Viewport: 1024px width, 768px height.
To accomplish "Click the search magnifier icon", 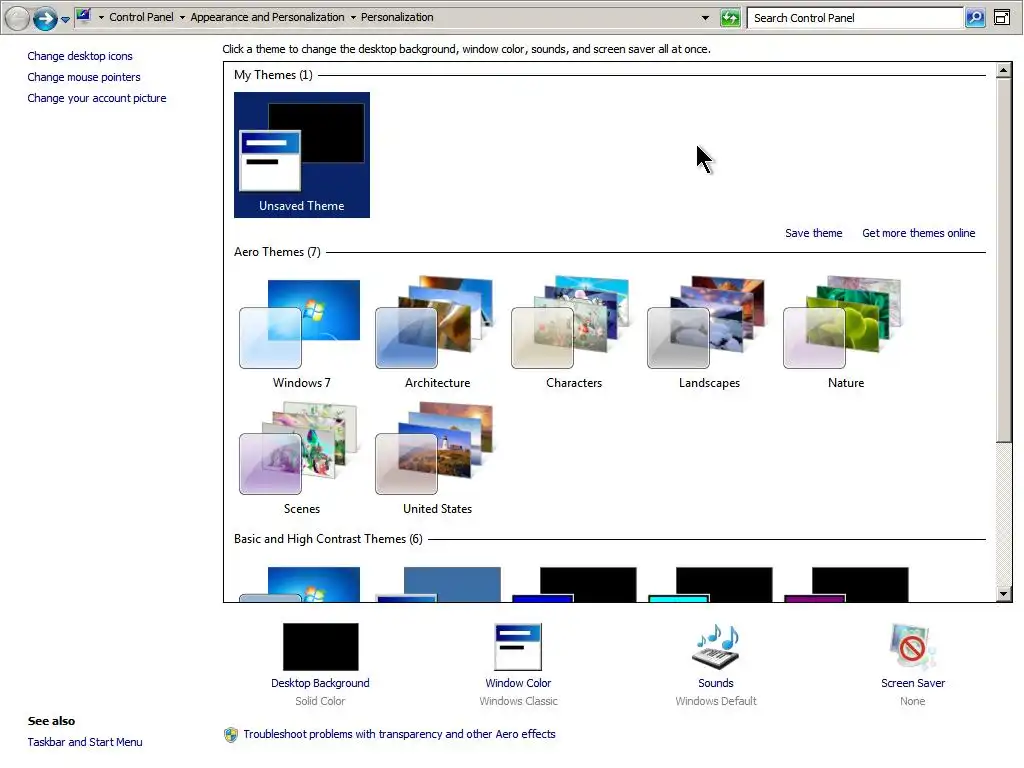I will click(975, 18).
